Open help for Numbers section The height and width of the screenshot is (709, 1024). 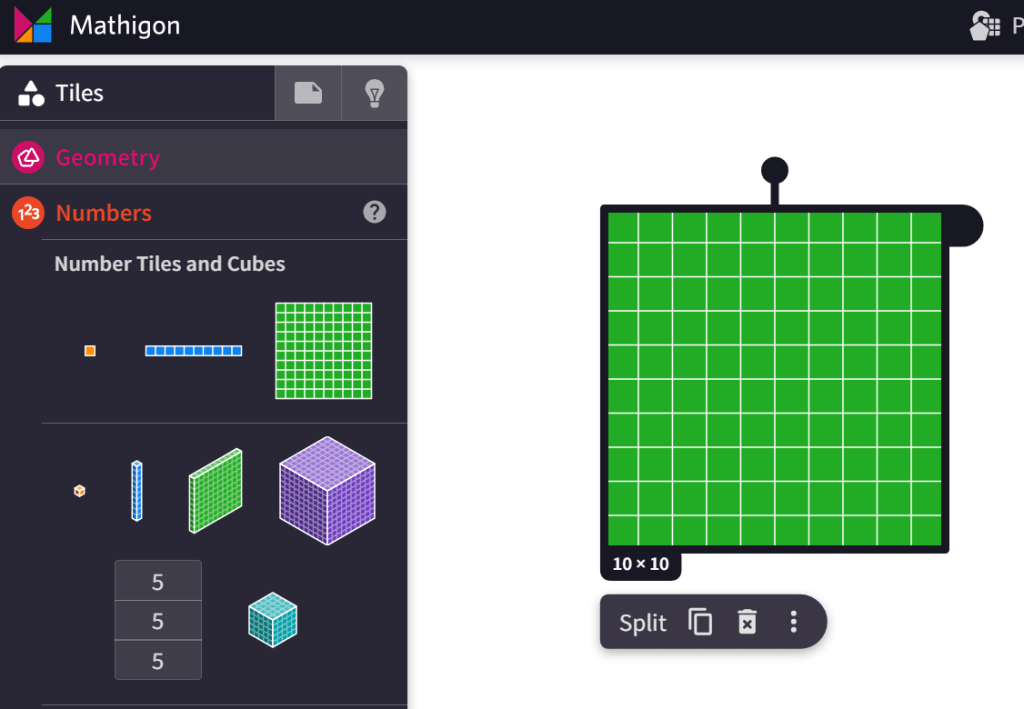[x=374, y=212]
